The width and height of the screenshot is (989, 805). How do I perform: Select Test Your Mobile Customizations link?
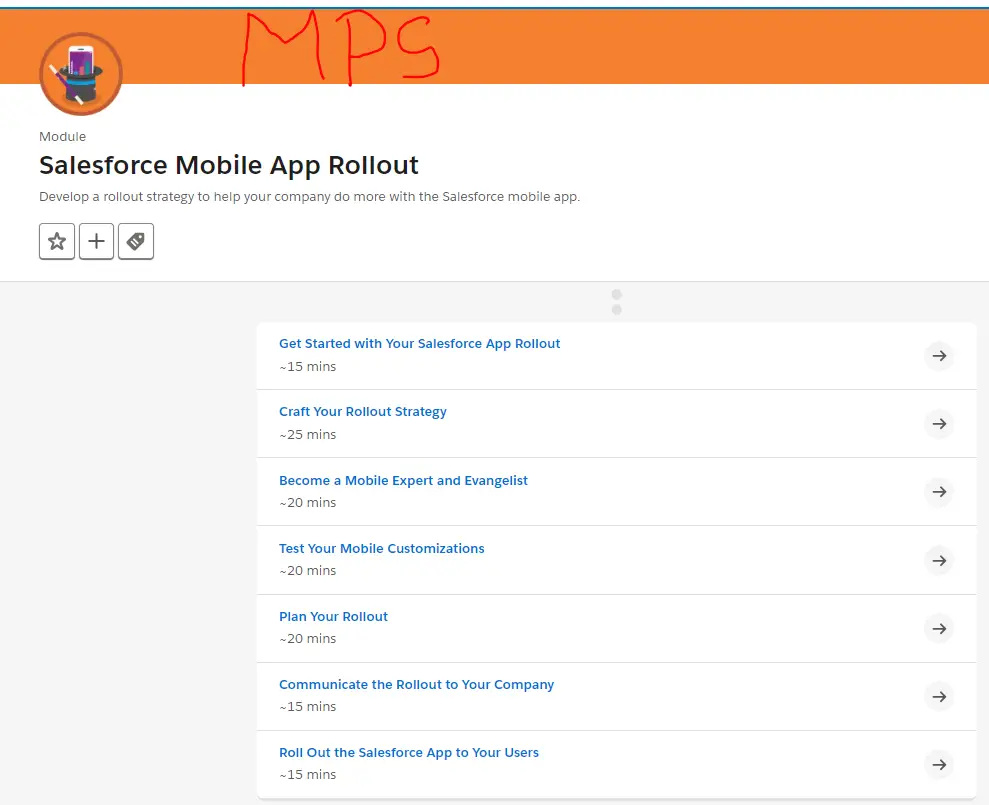pos(381,549)
